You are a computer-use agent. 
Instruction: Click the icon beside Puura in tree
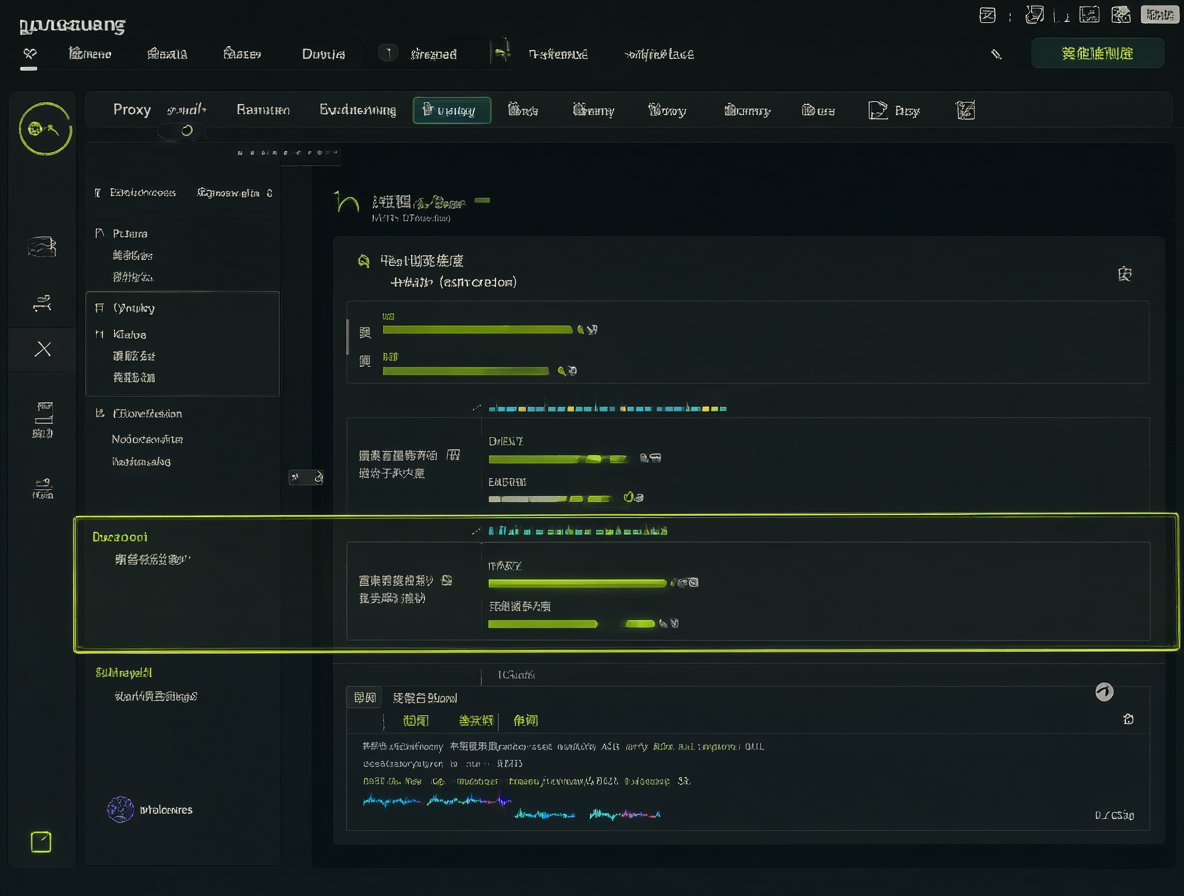pyautogui.click(x=99, y=233)
